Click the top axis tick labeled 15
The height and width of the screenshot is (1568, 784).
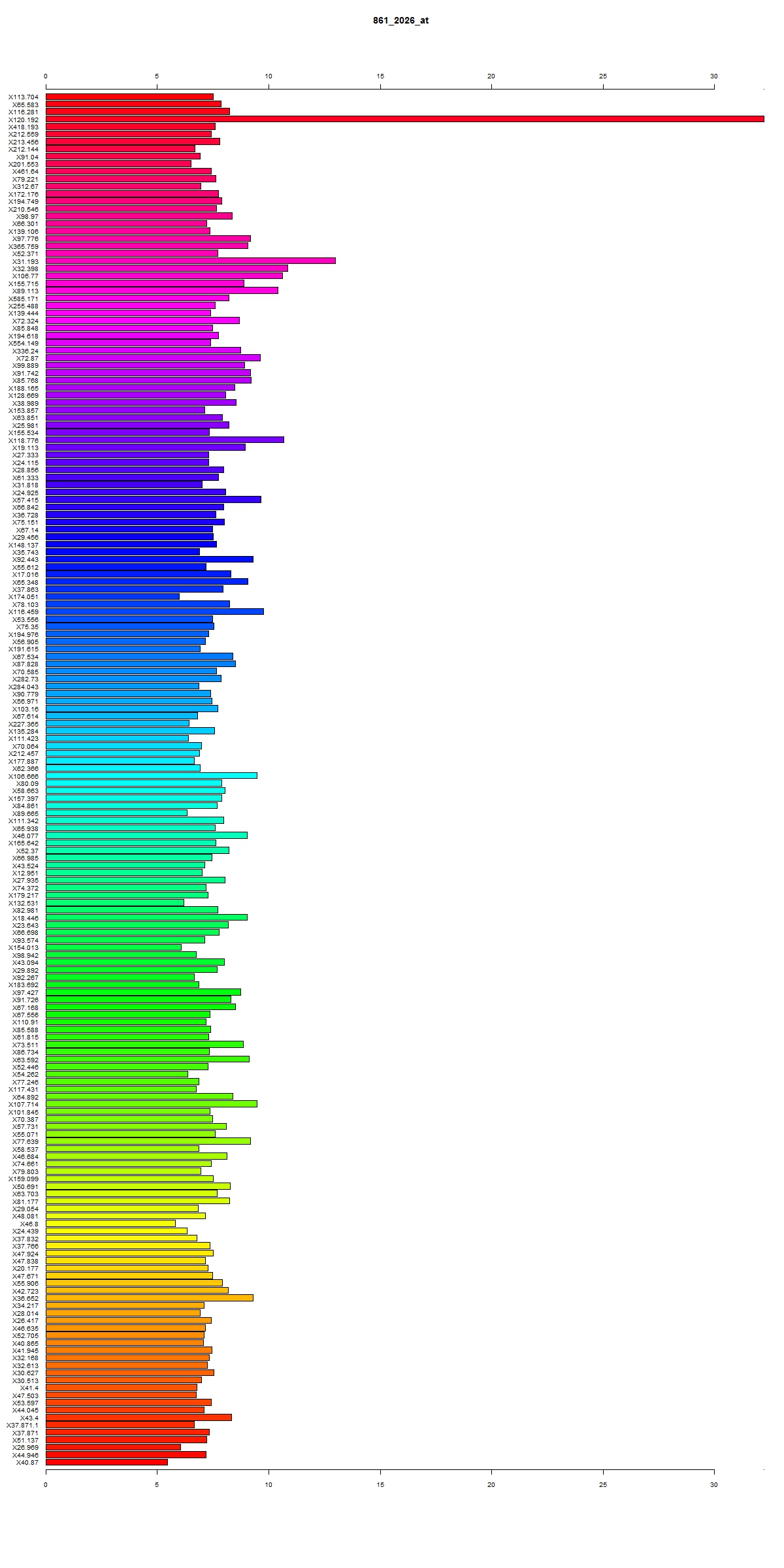tap(380, 76)
